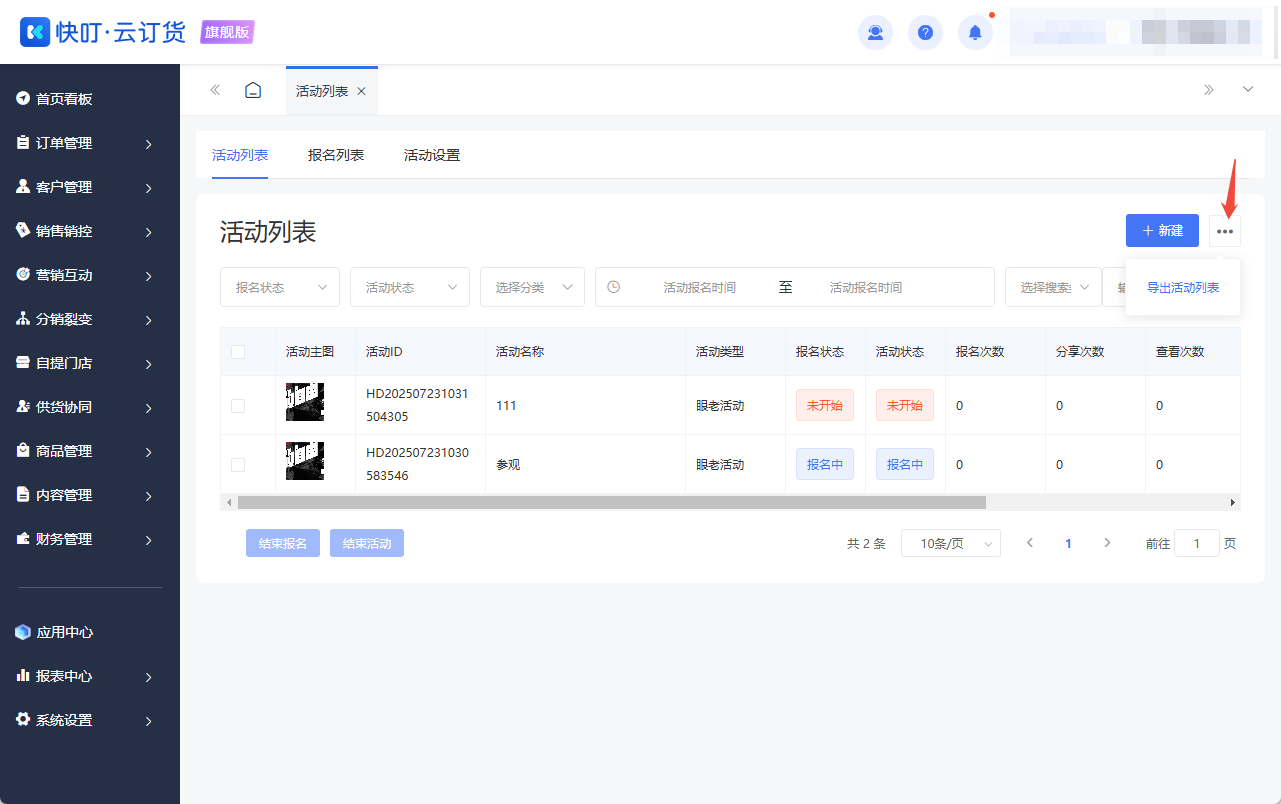Viewport: 1281px width, 804px height.
Task: Expand 自提门店 menu
Action: pyautogui.click(x=90, y=363)
